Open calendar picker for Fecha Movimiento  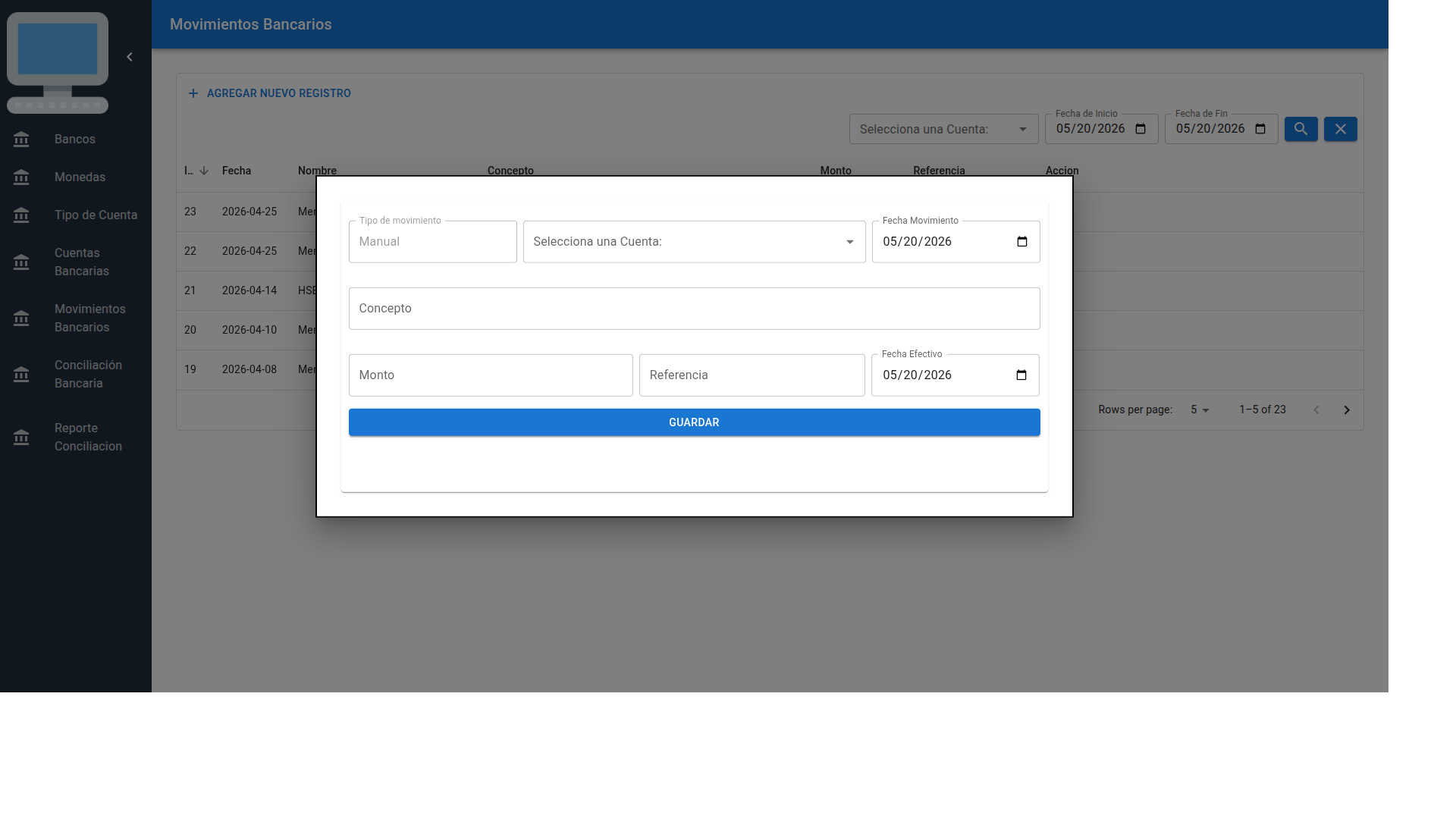[x=1021, y=242]
